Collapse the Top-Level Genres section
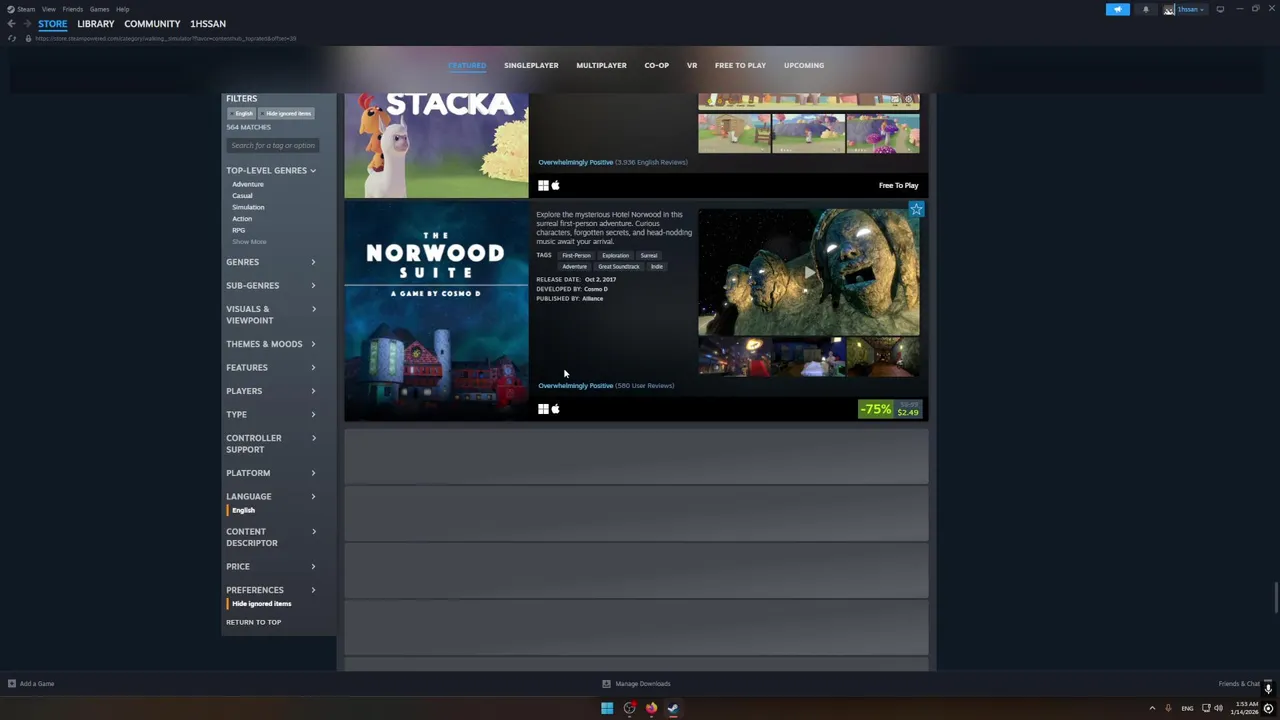 point(271,171)
